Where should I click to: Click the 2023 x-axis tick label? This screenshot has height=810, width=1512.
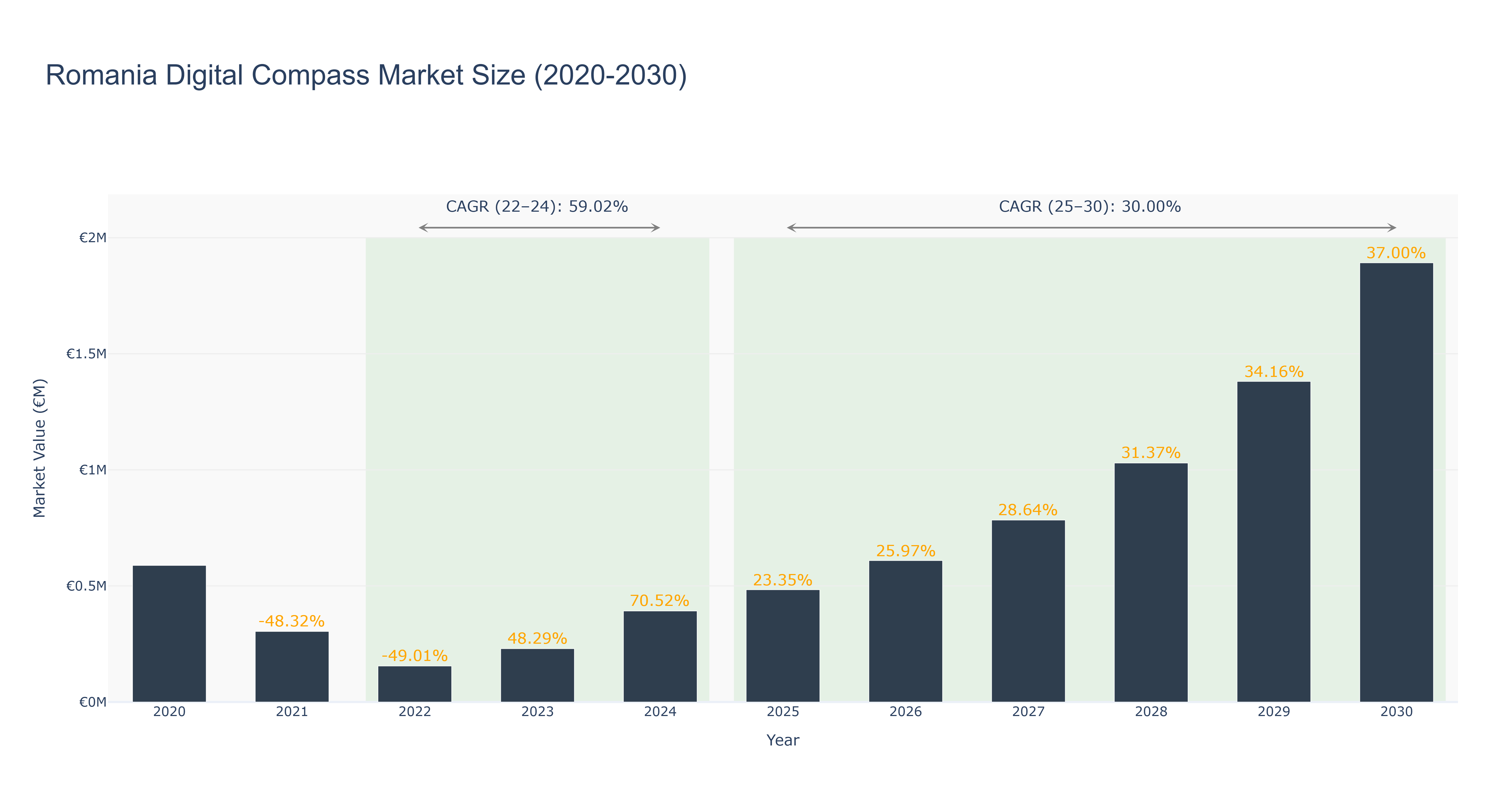pos(537,712)
